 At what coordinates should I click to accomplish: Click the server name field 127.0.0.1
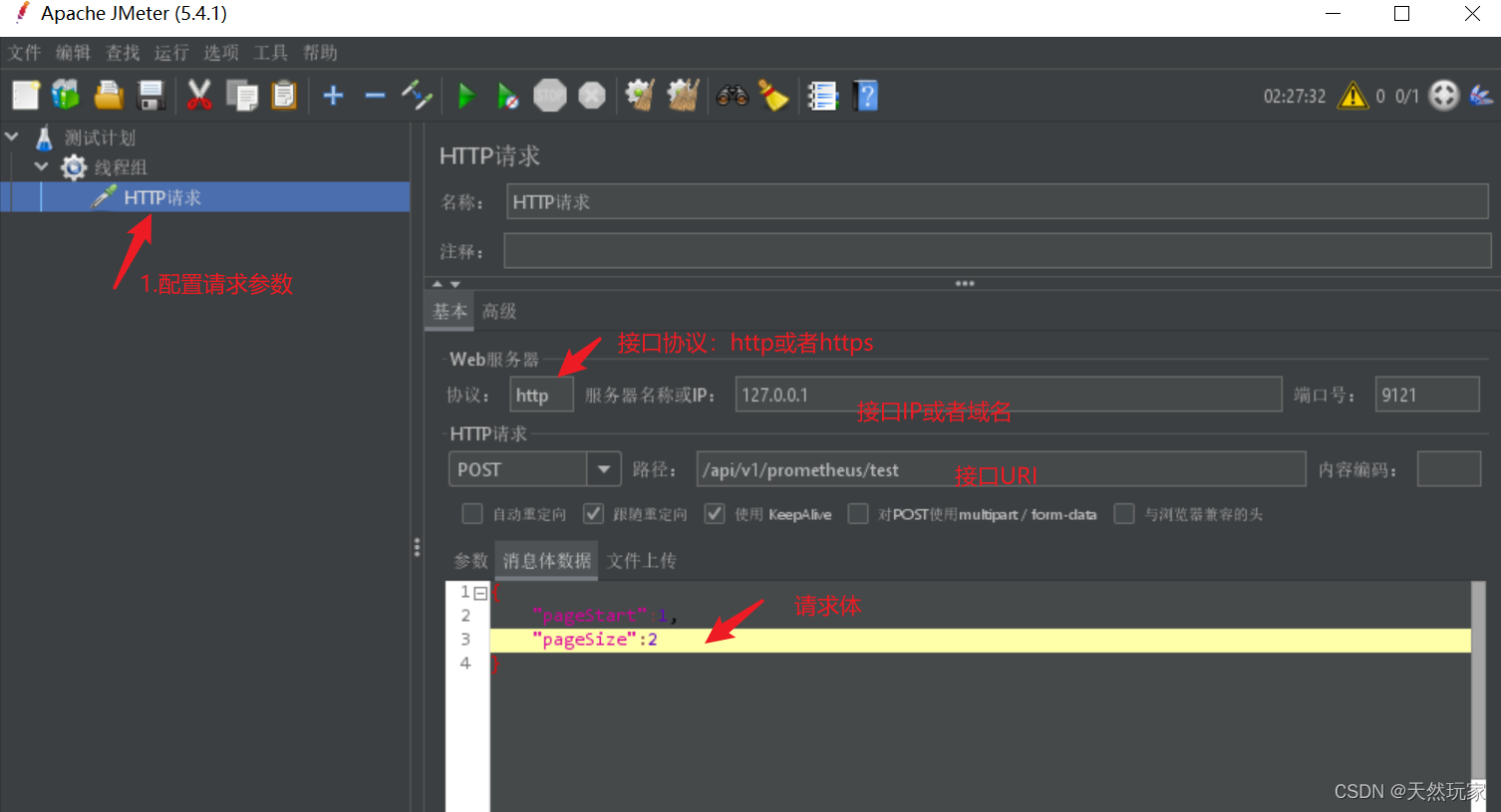pyautogui.click(x=1008, y=395)
